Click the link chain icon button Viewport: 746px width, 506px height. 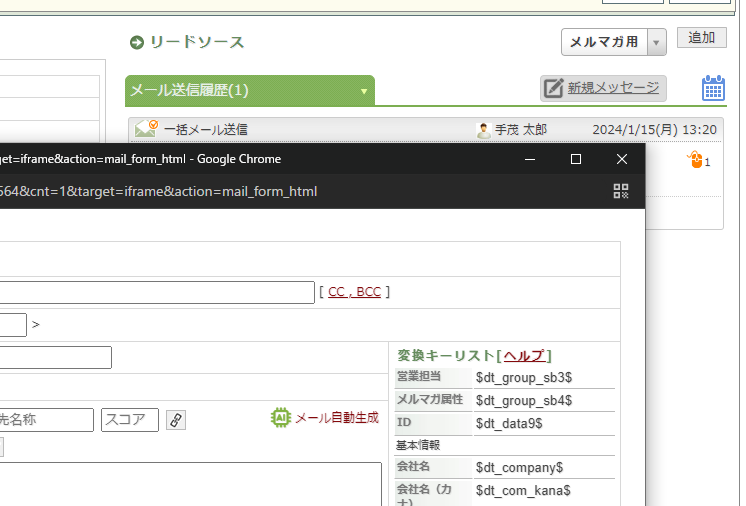click(176, 420)
